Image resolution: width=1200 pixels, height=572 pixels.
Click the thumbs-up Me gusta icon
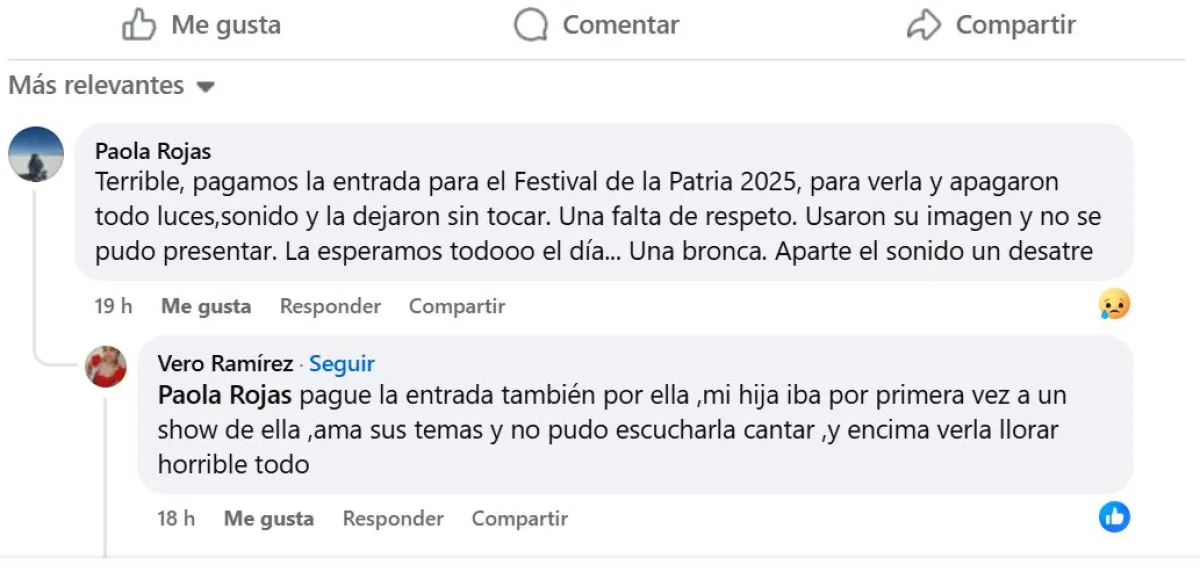tap(139, 25)
